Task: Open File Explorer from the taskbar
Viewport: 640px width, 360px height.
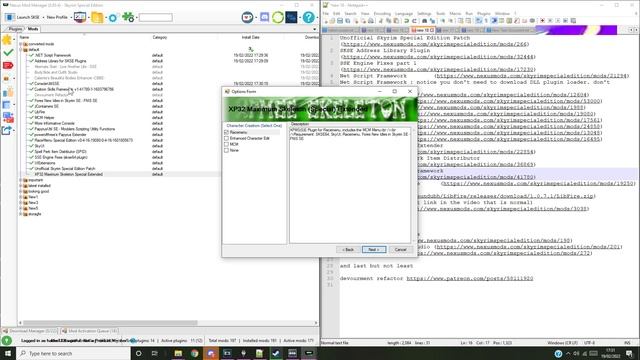Action: (x=178, y=353)
